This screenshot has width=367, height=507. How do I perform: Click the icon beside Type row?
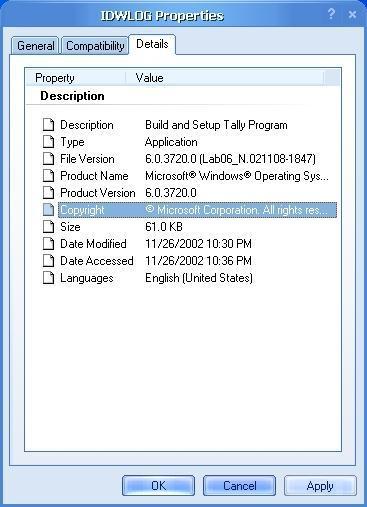(49, 142)
